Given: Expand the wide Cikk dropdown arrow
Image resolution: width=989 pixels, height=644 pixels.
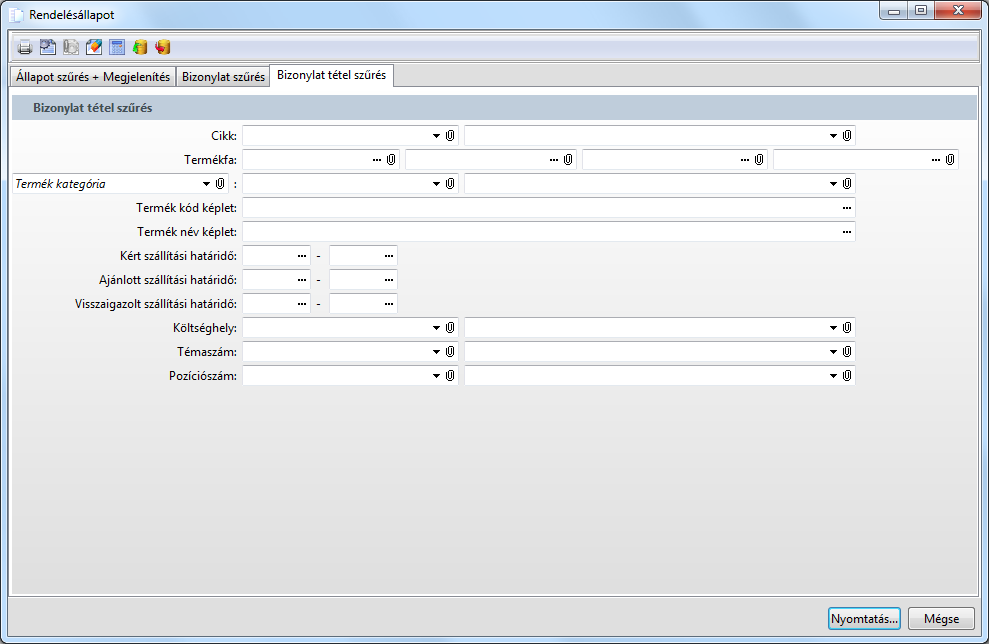Looking at the screenshot, I should tap(833, 136).
